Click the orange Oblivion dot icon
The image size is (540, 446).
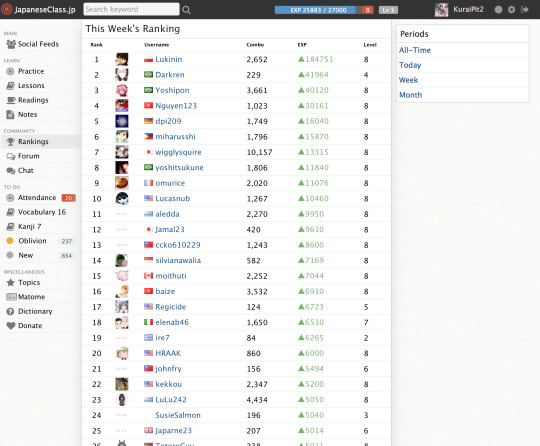point(10,241)
